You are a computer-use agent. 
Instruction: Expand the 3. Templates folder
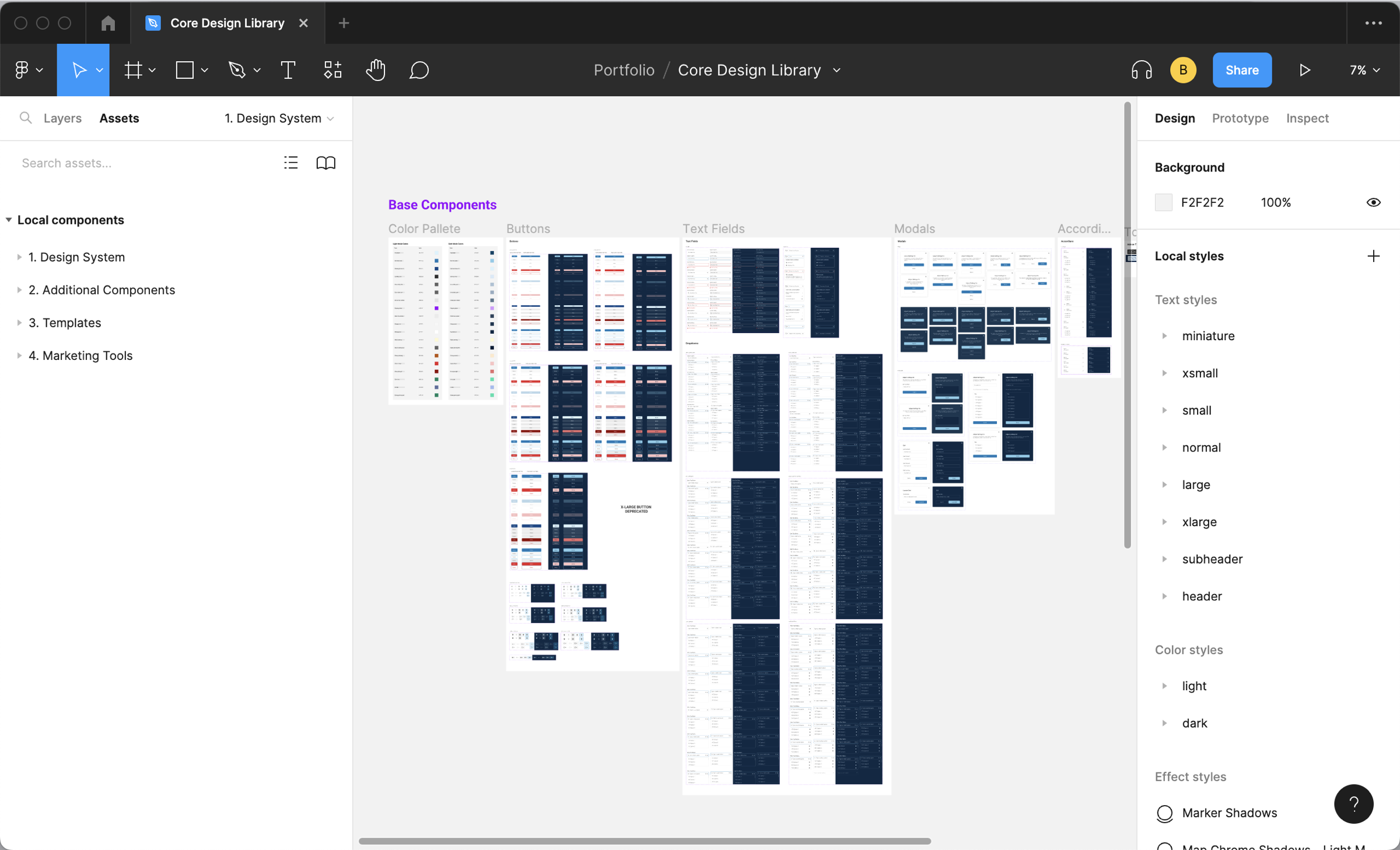[19, 322]
